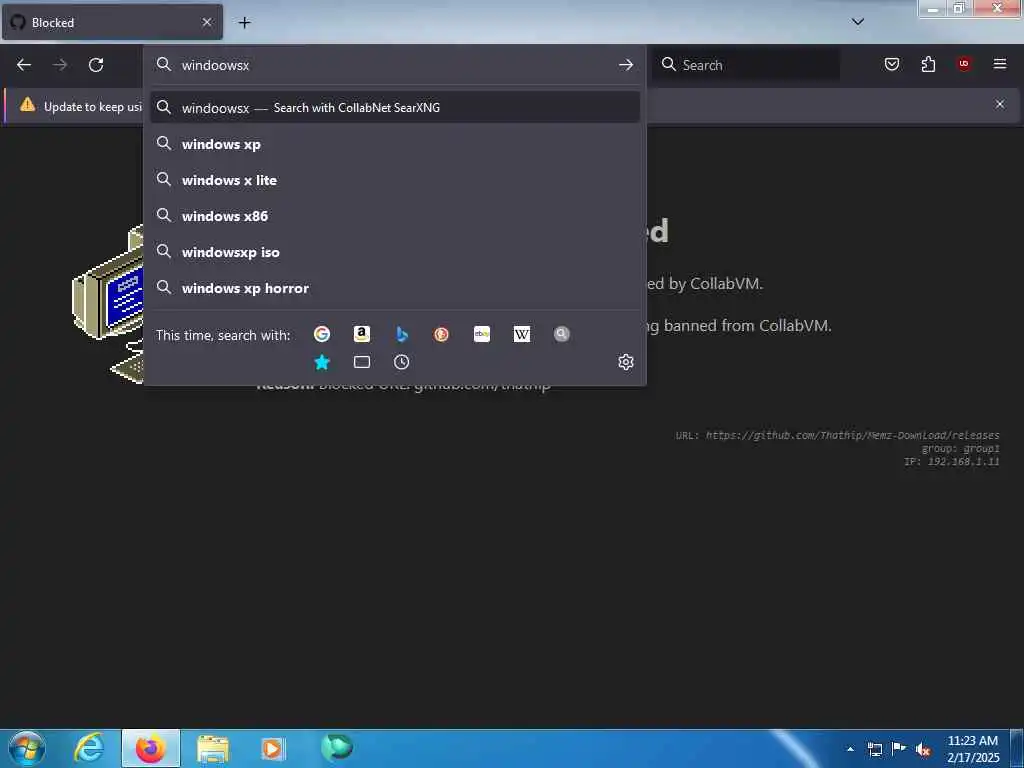Click the muted volume tray icon
Screen dimensions: 1024x768
tap(923, 750)
